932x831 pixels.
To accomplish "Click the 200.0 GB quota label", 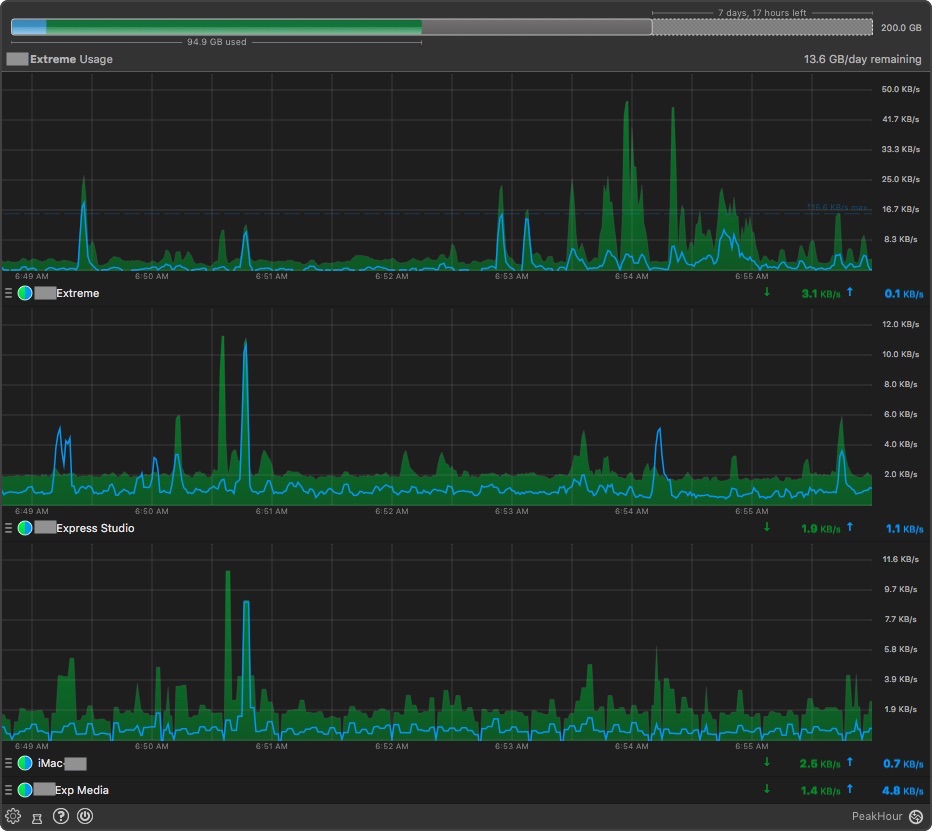I will [901, 27].
